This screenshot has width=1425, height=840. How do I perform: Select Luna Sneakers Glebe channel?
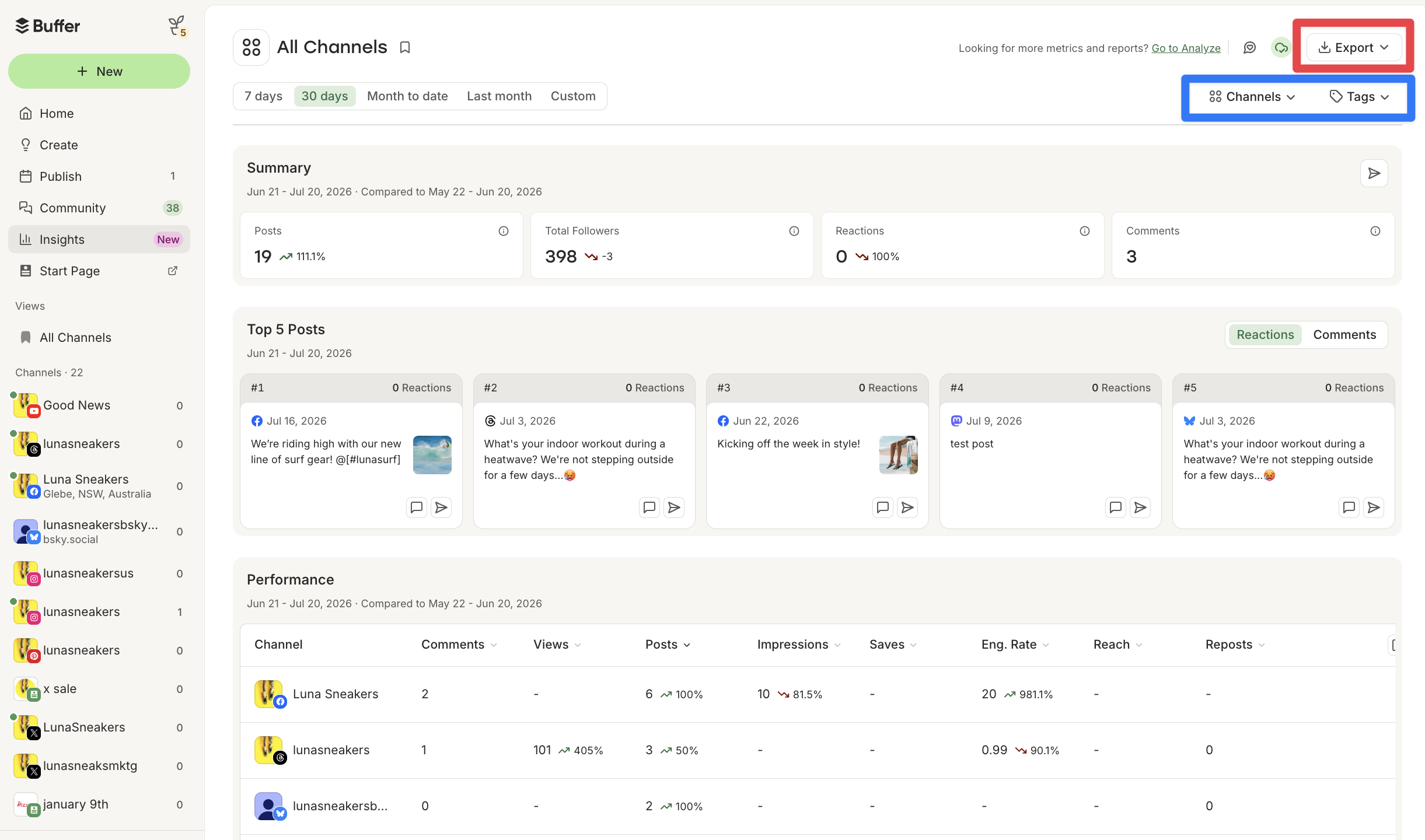click(99, 486)
